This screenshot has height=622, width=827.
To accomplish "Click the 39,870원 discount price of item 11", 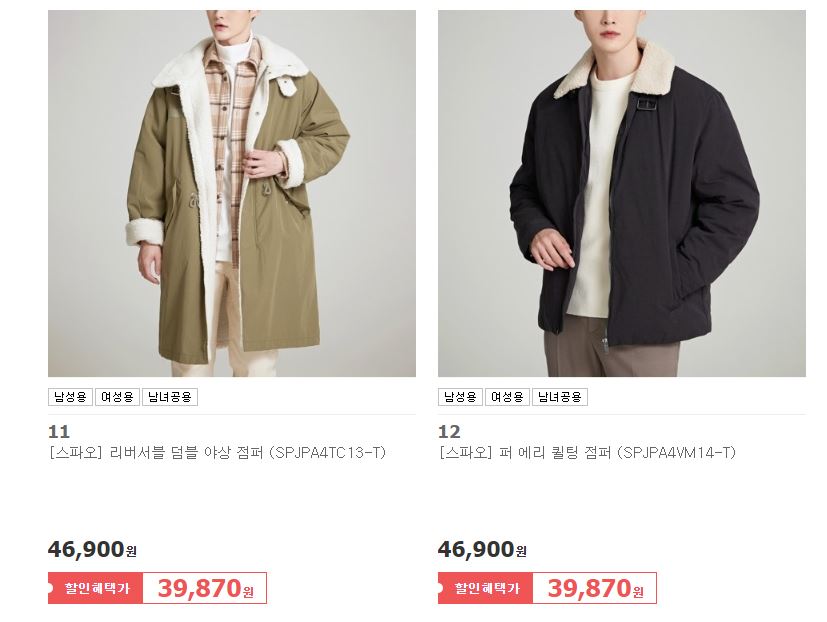I will click(205, 588).
